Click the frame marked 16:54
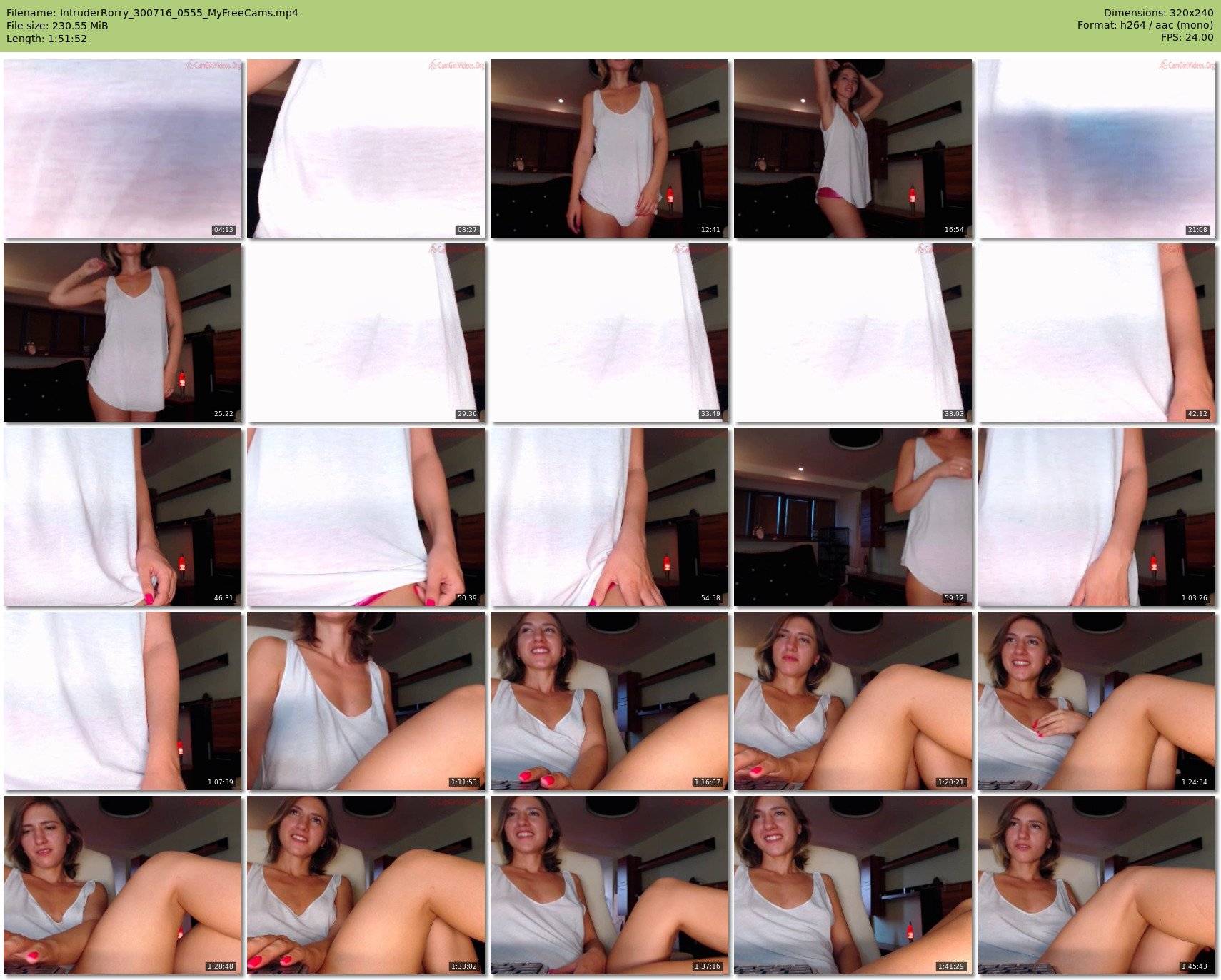 tap(853, 148)
